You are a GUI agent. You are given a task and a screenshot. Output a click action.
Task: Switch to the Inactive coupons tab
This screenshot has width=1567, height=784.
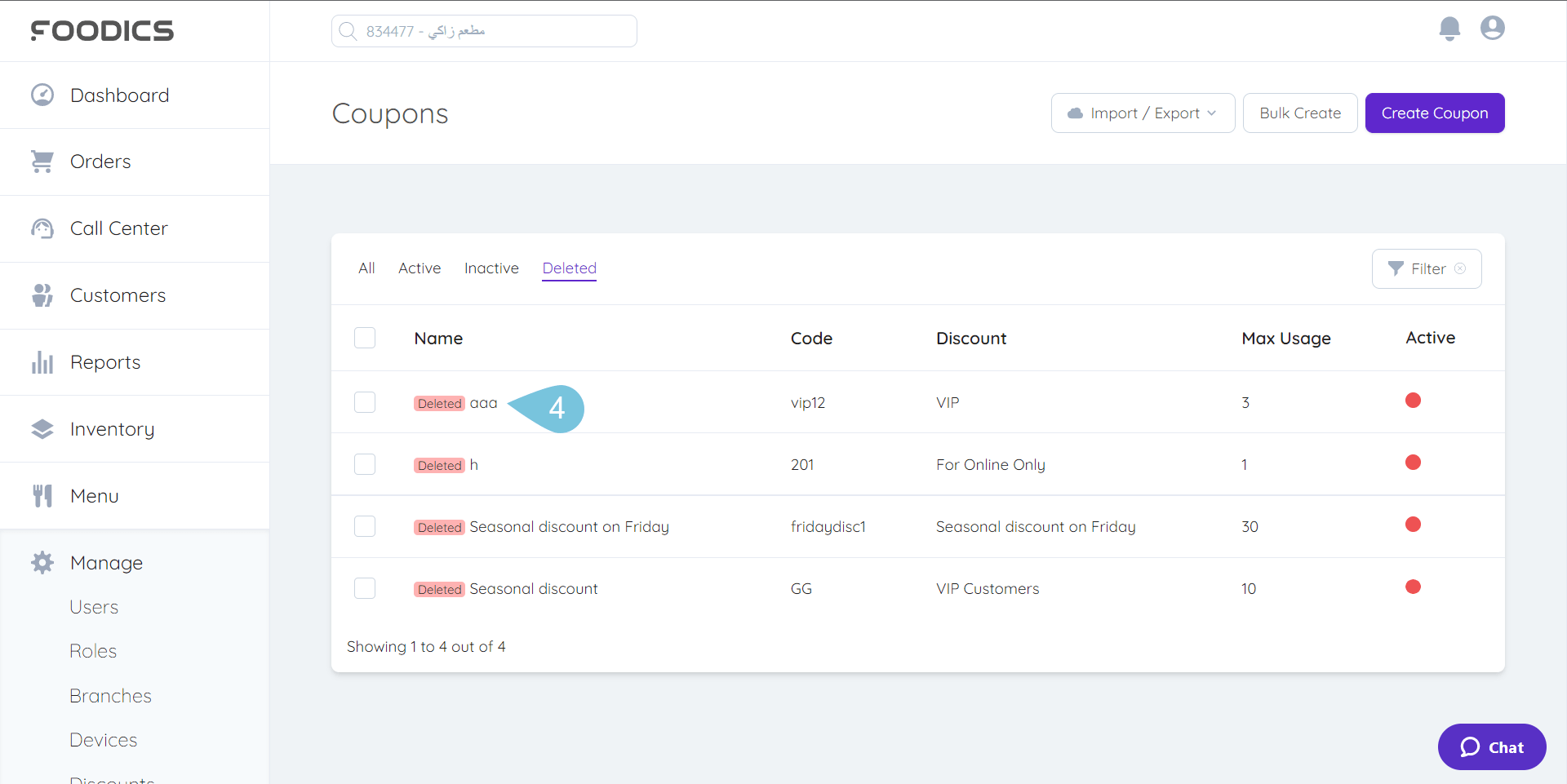491,268
